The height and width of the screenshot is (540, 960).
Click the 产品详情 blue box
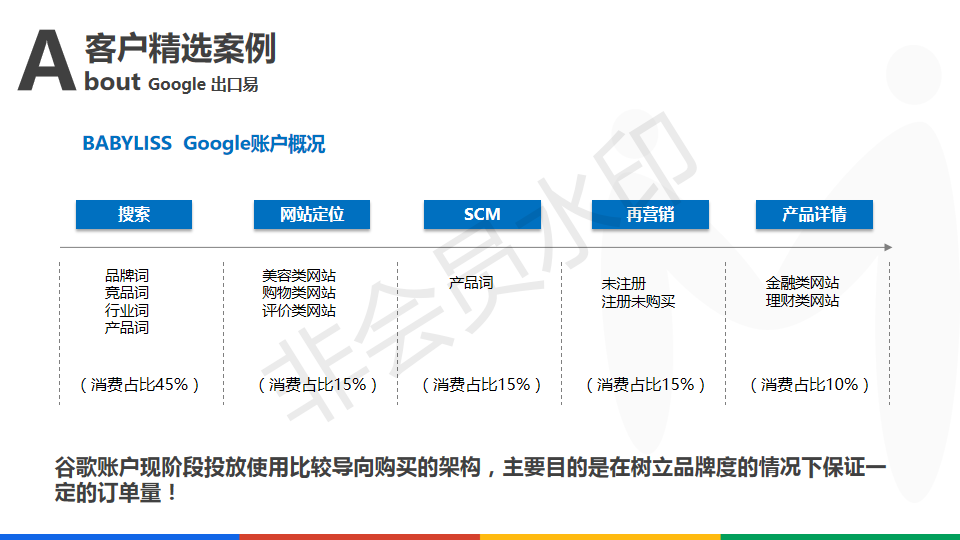[814, 214]
